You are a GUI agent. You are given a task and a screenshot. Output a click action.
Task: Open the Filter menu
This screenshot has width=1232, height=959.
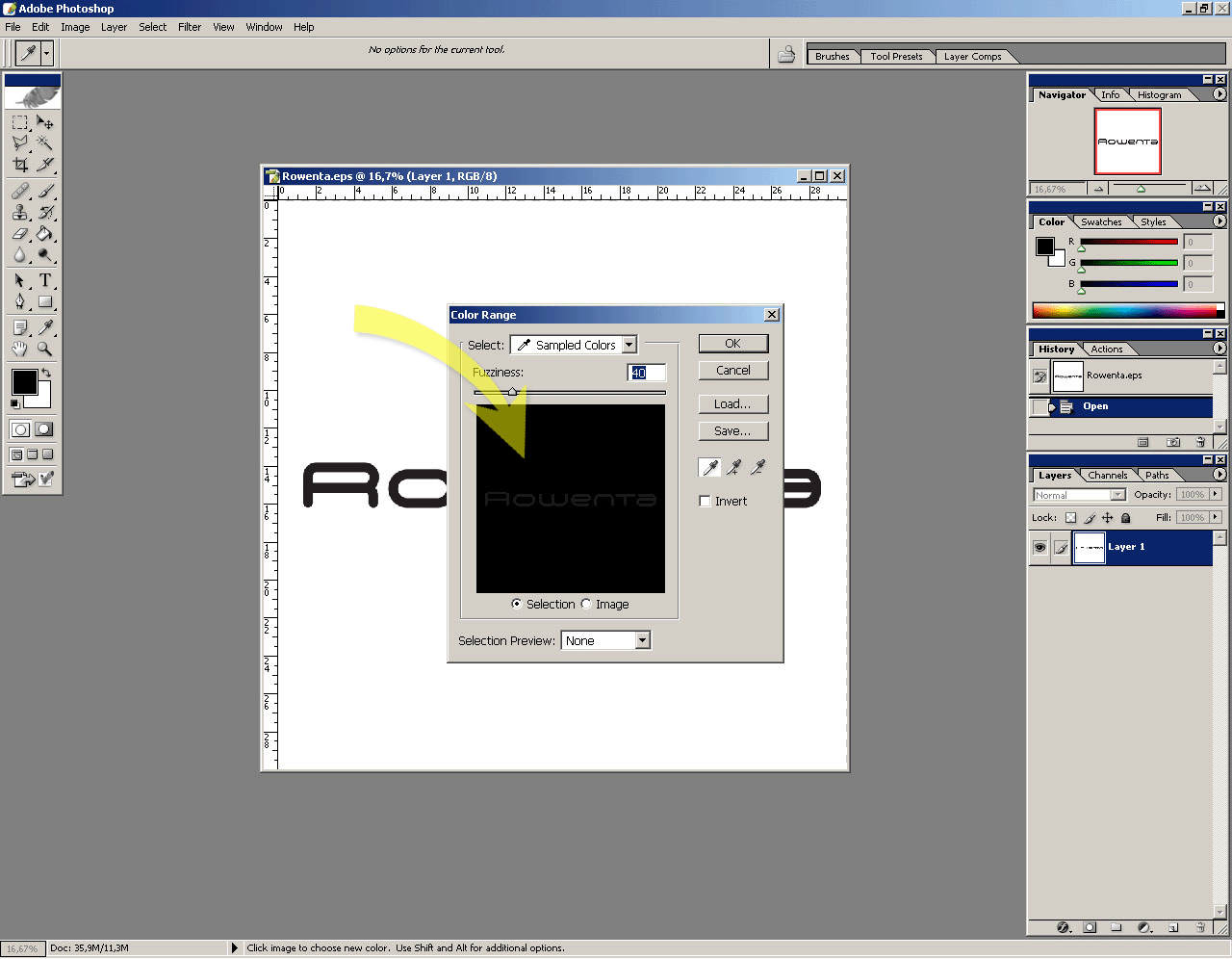(x=190, y=27)
